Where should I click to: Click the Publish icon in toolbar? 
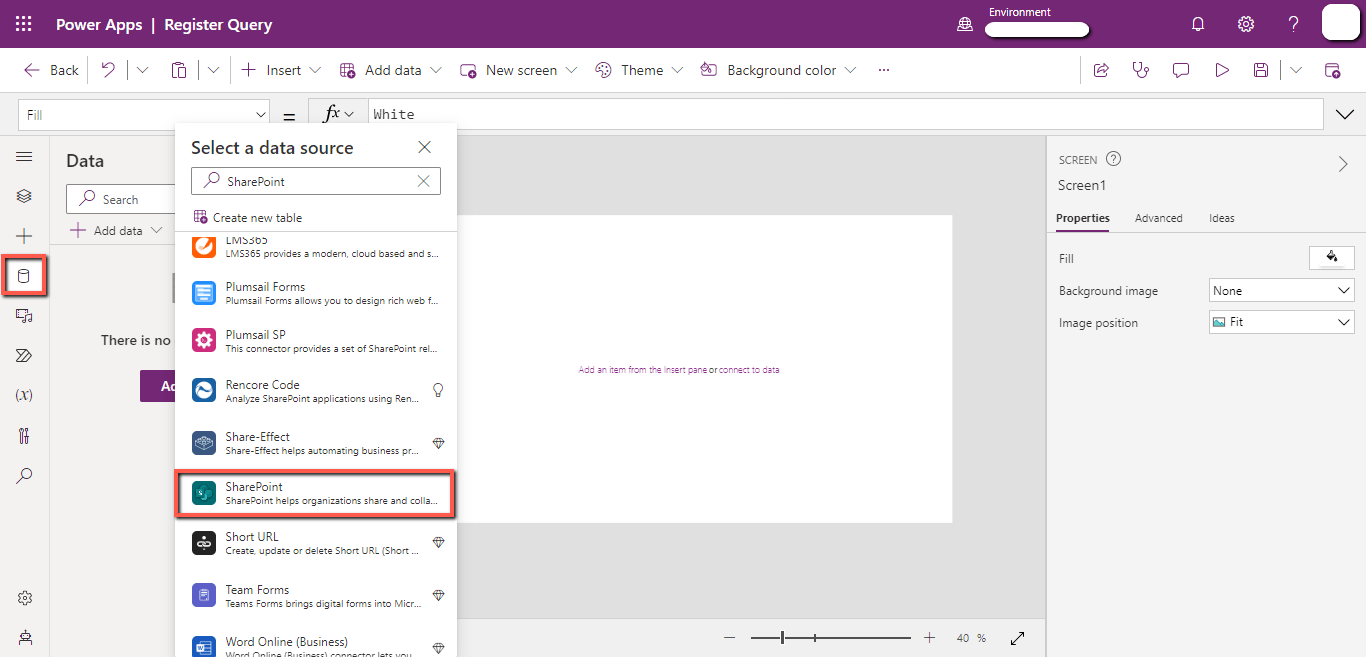[1332, 70]
